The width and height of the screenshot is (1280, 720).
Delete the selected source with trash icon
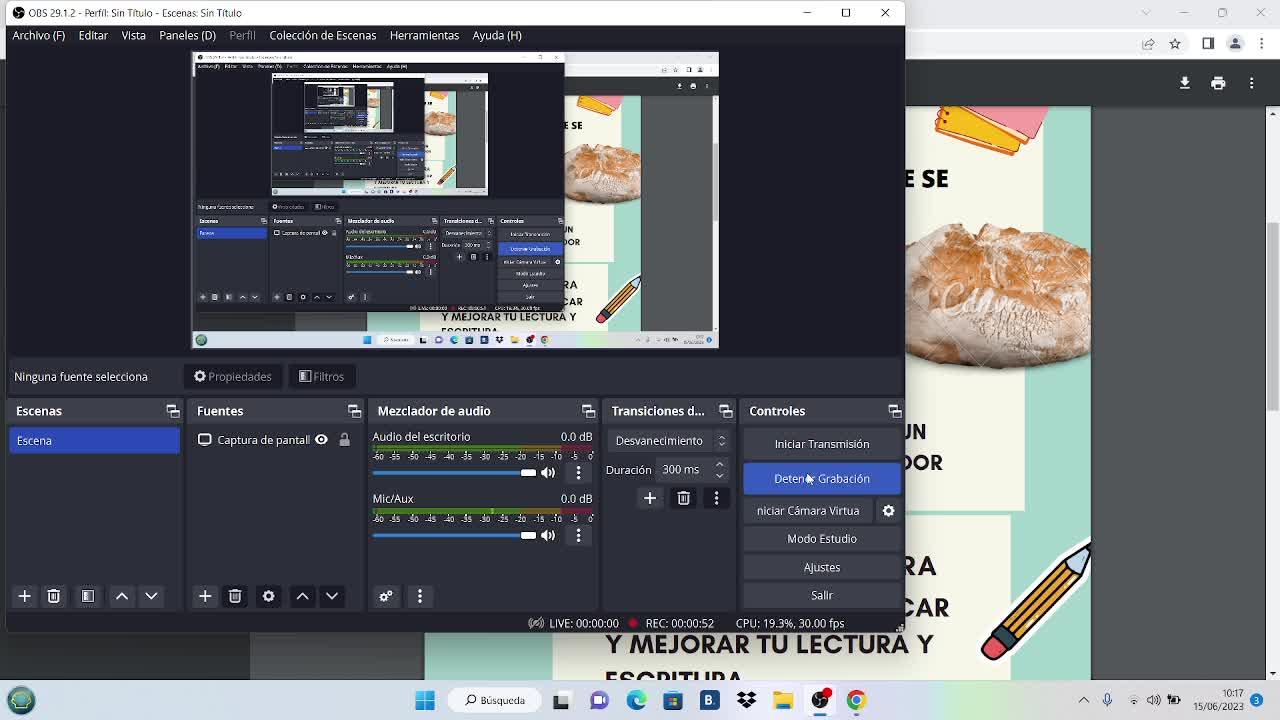pyautogui.click(x=235, y=596)
